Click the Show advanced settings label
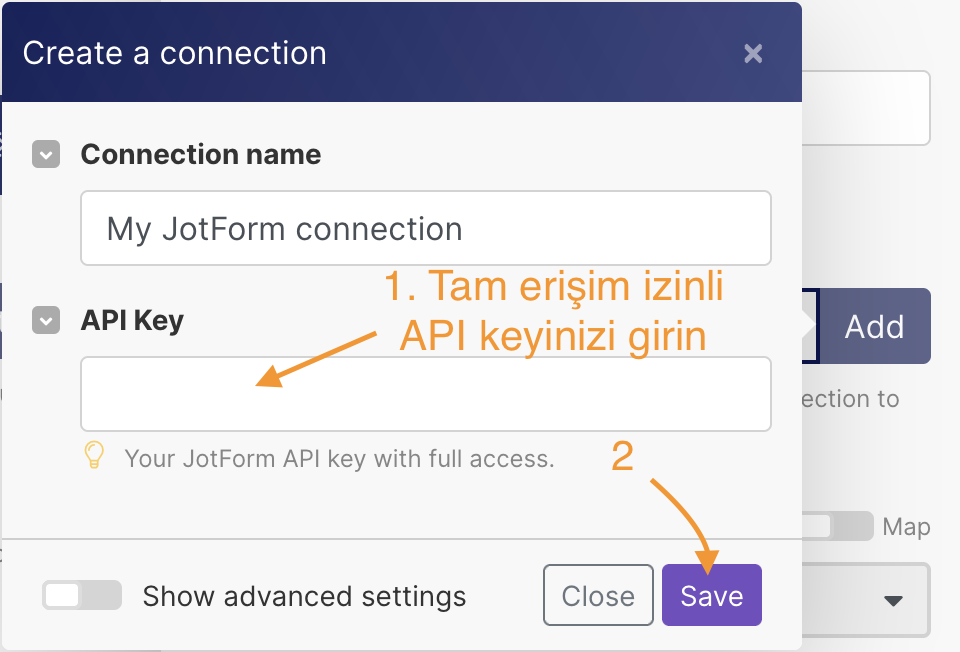Screen dimensions: 960x652 pos(304,597)
